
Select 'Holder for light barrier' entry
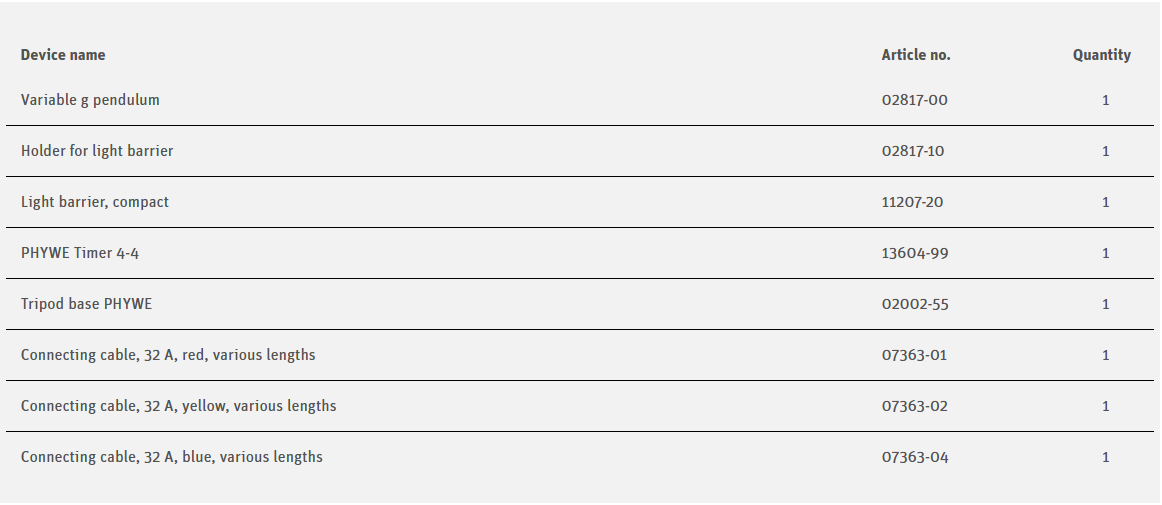(x=97, y=151)
